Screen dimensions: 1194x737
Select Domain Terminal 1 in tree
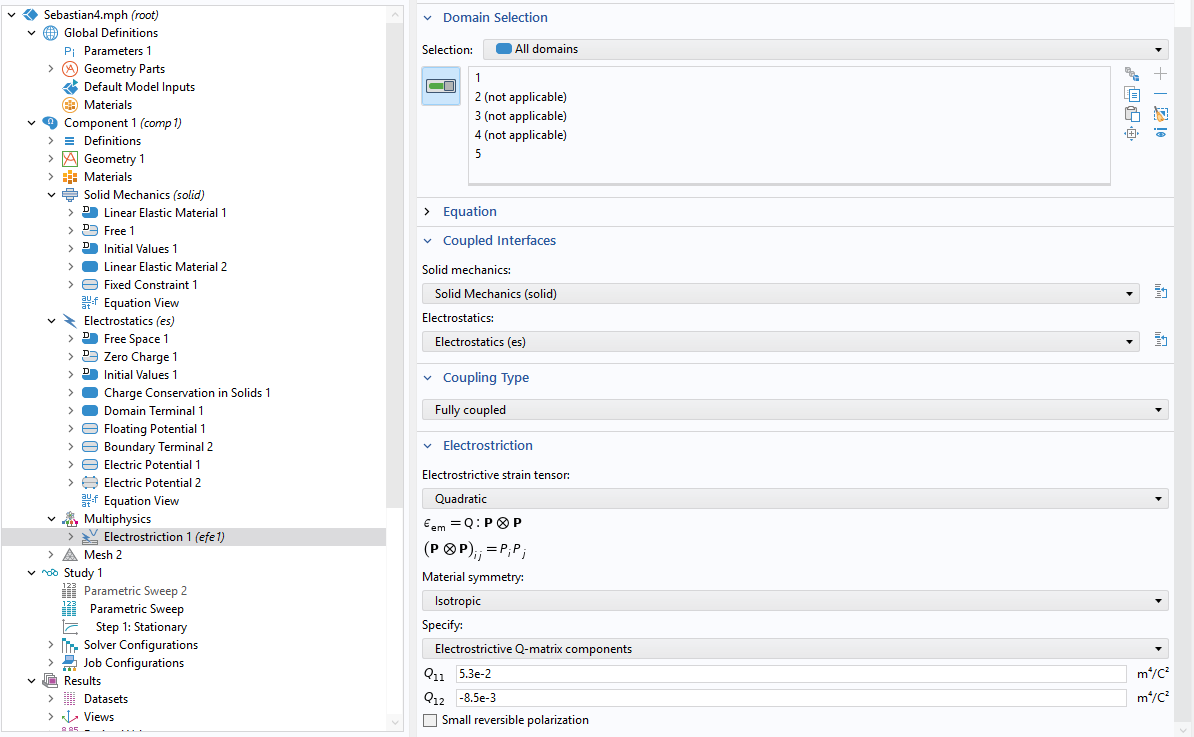[153, 411]
